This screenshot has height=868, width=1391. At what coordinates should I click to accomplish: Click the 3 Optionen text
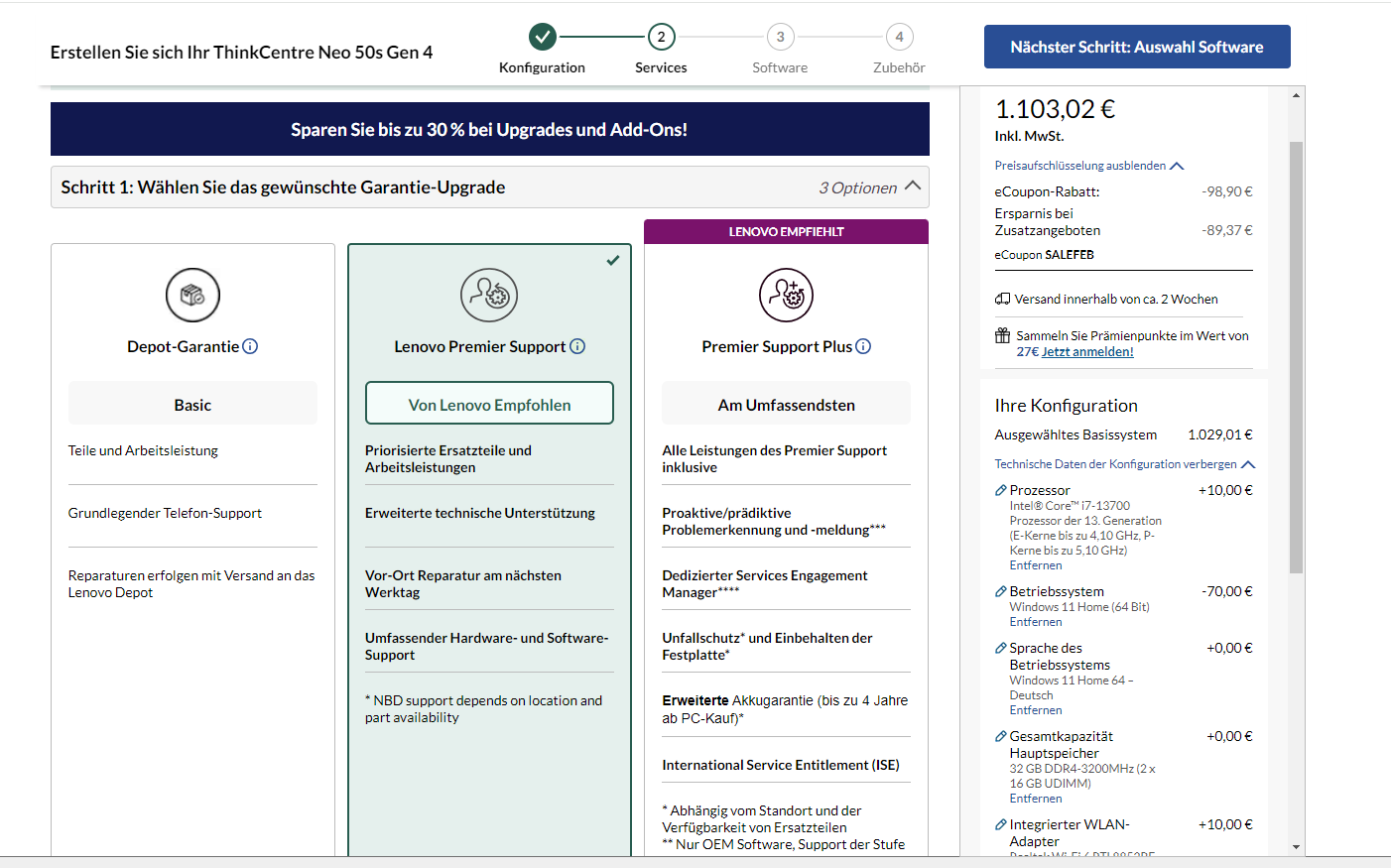click(x=857, y=187)
